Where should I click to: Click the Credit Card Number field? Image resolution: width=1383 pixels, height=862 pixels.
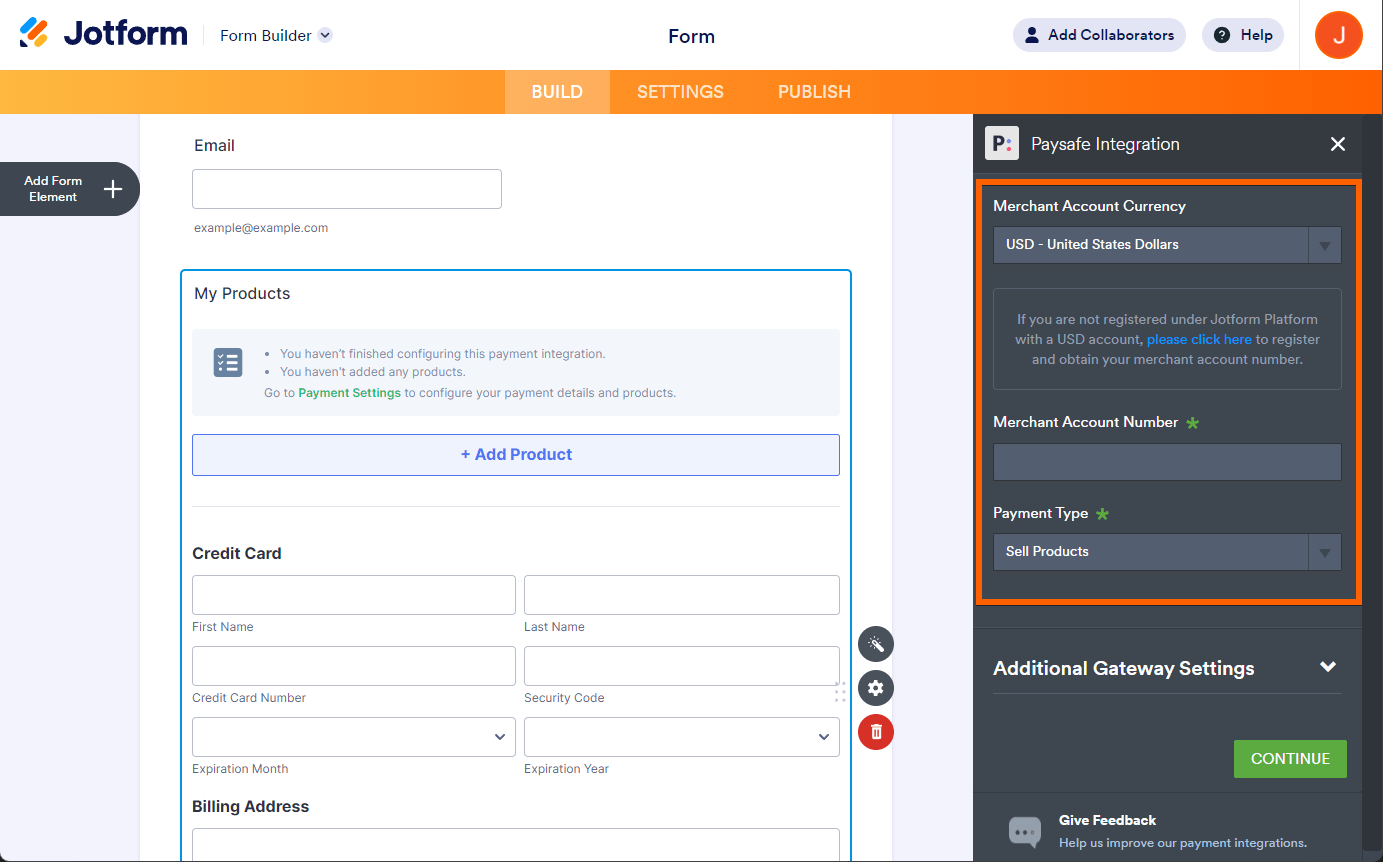[x=354, y=666]
